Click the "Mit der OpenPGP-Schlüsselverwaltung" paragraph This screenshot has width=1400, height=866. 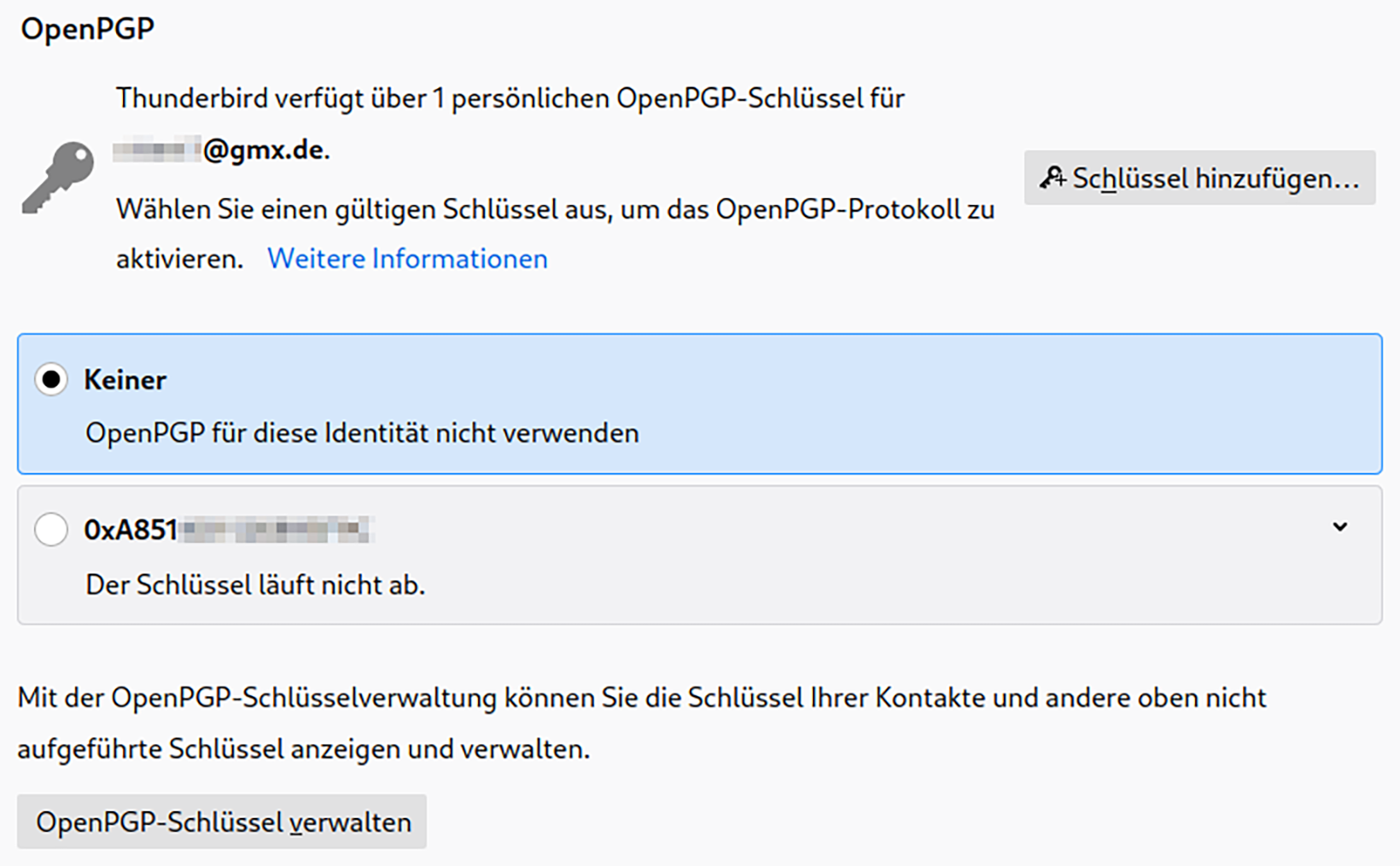tap(640, 698)
